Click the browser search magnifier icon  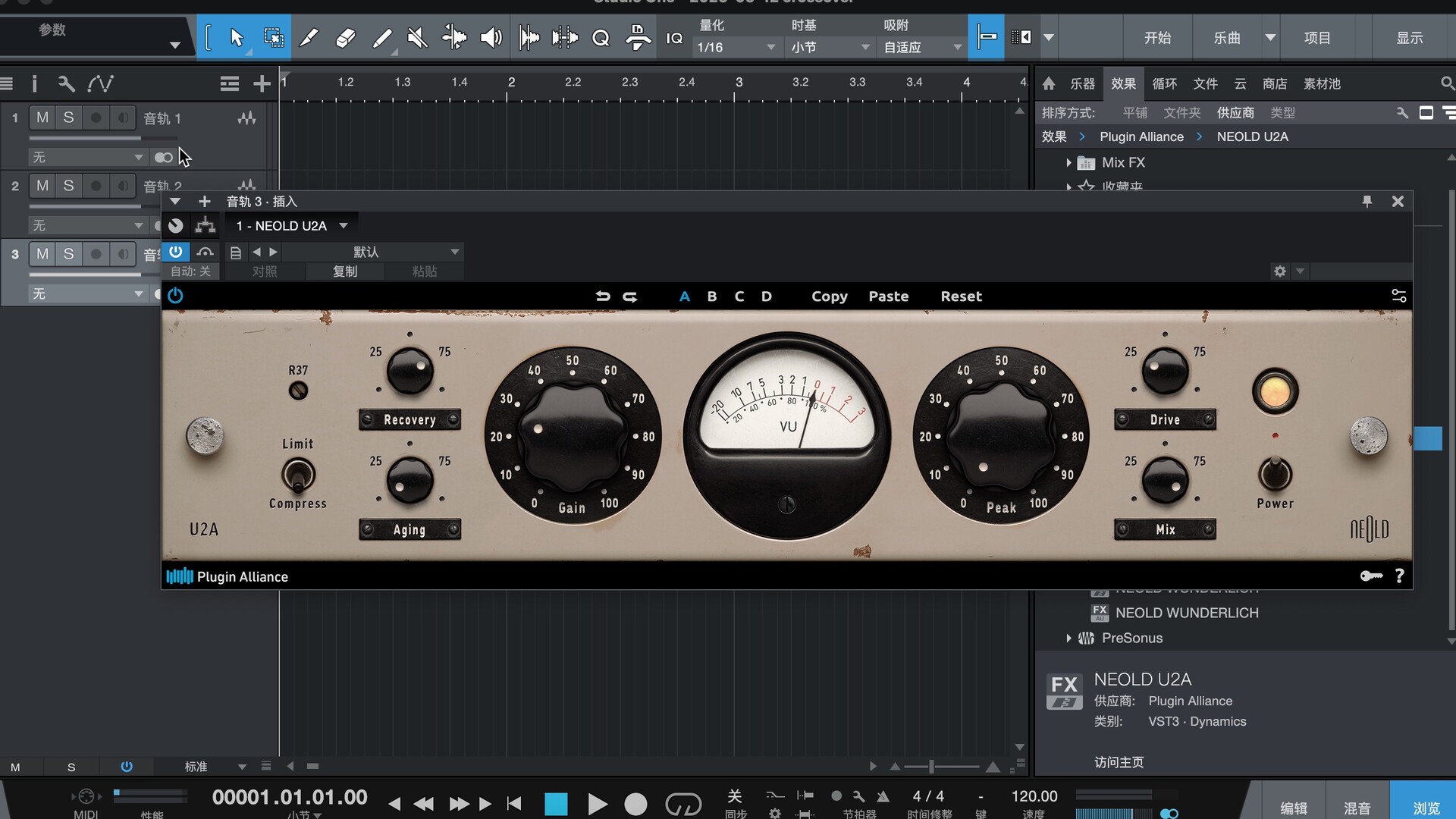tap(1447, 83)
